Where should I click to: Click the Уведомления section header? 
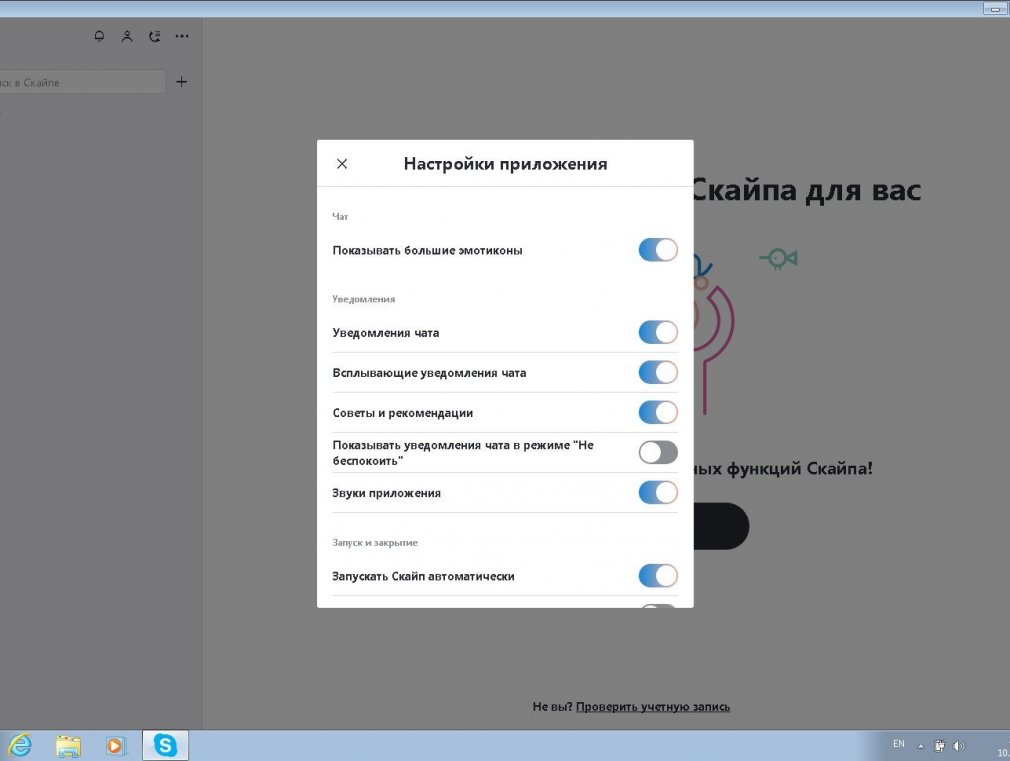[364, 299]
